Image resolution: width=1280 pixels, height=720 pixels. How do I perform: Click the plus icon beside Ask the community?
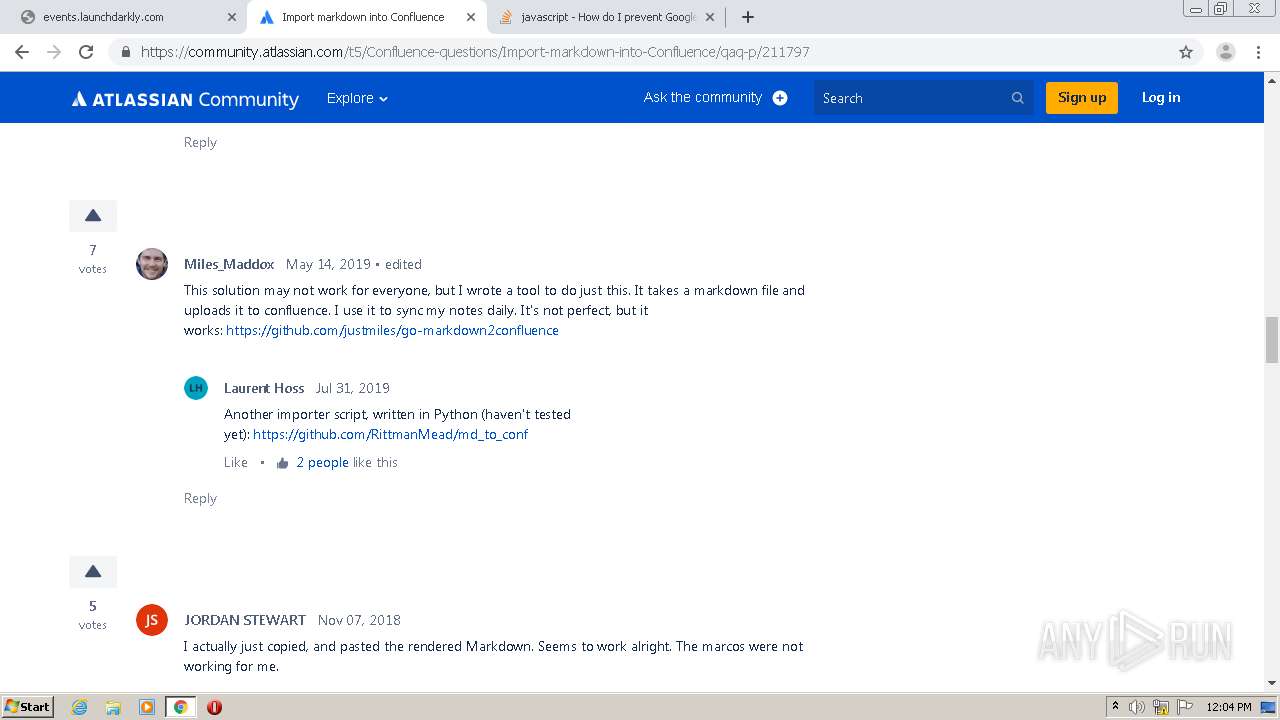pos(780,98)
